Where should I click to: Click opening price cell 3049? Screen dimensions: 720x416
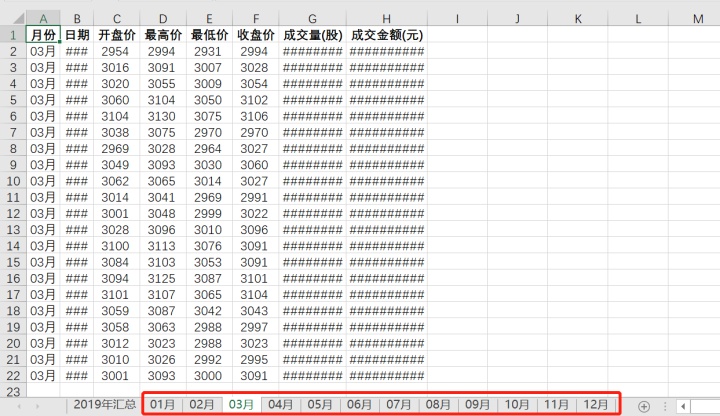(x=117, y=165)
